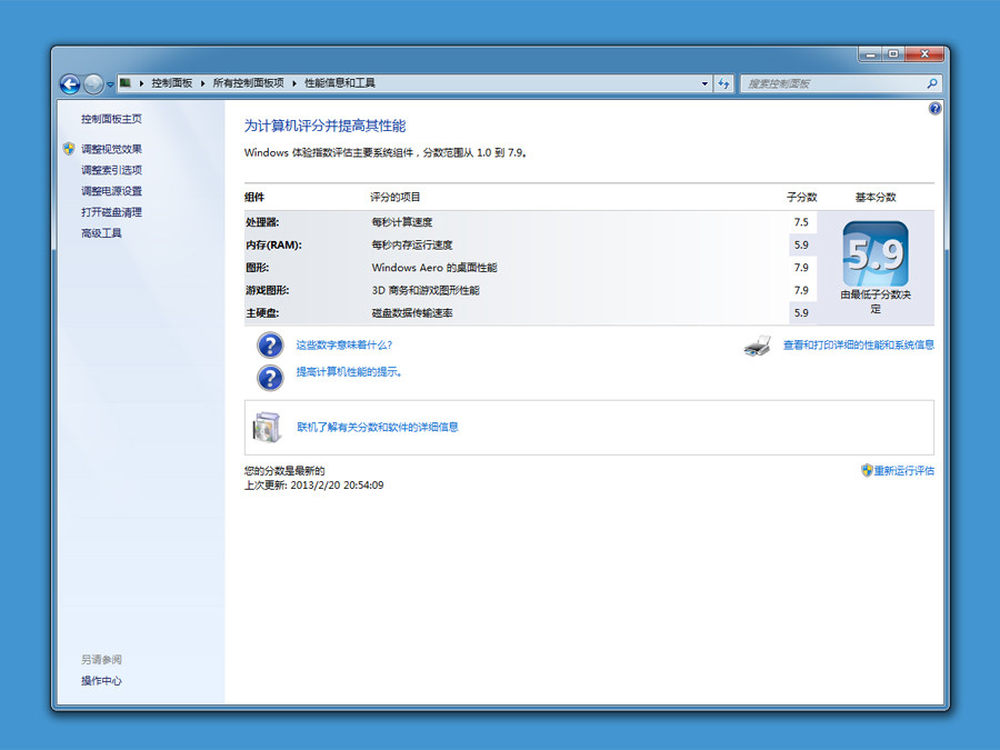Minimize the control panel window
Image resolution: width=1000 pixels, height=750 pixels.
click(x=870, y=55)
